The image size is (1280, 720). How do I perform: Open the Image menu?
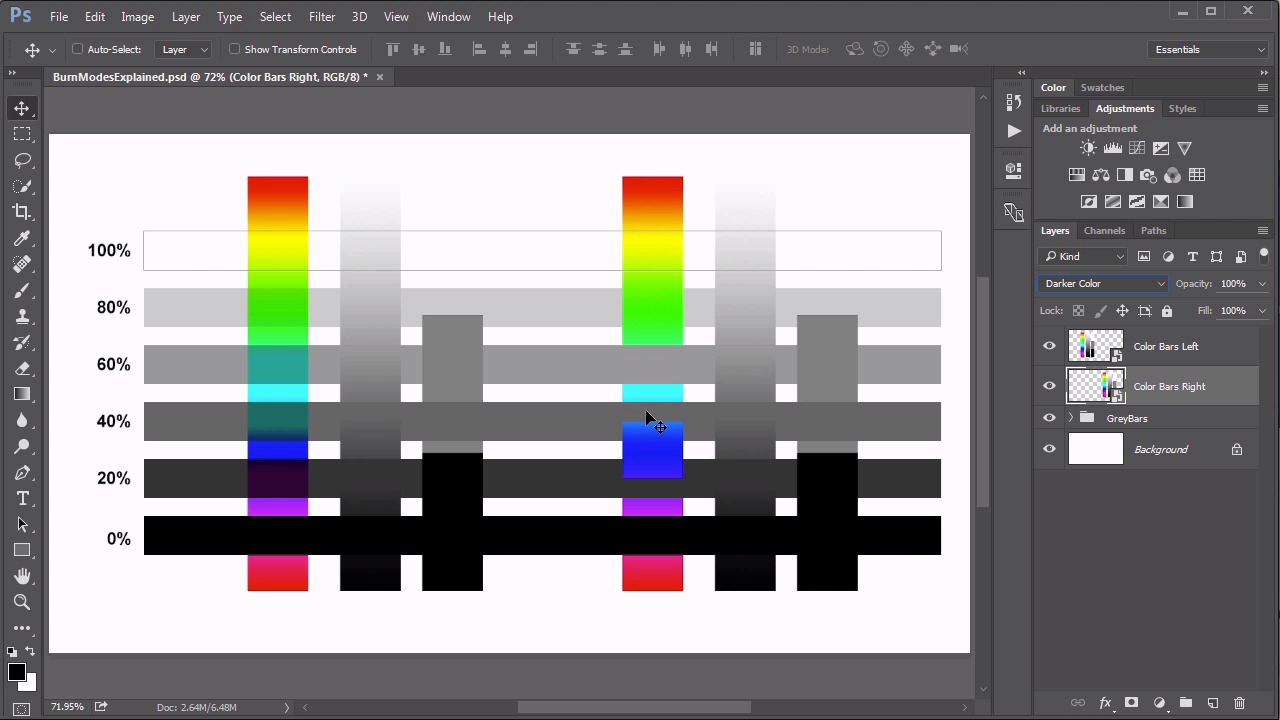pos(137,17)
